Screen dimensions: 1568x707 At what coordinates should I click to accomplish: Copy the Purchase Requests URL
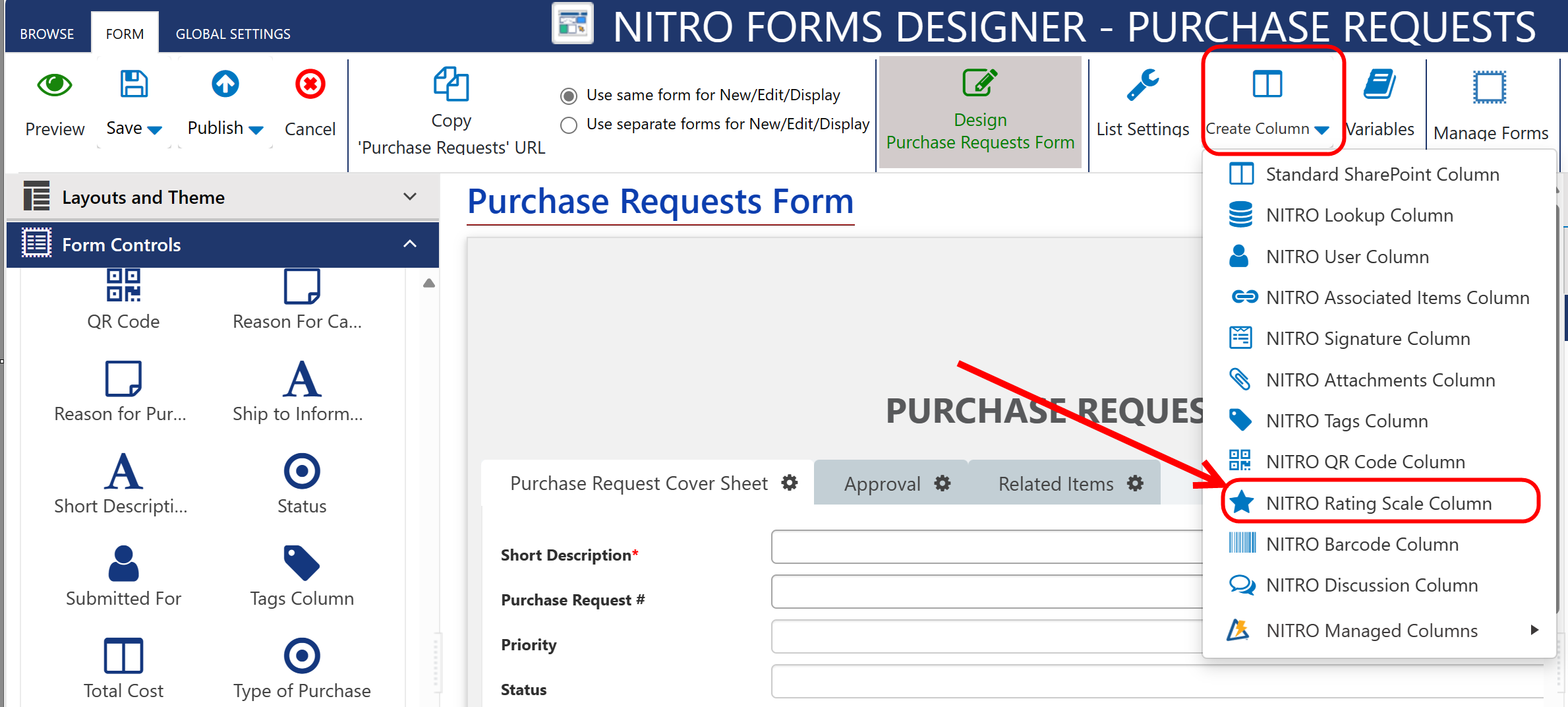[451, 110]
